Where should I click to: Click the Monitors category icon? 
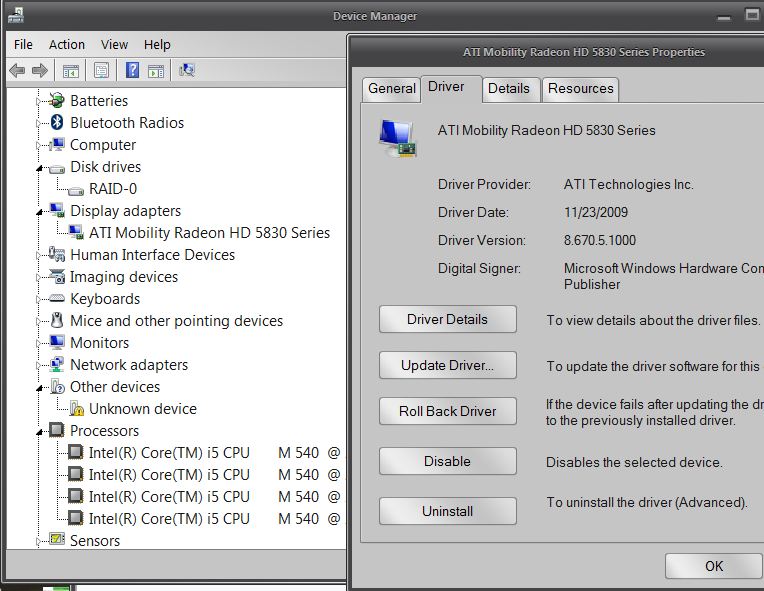57,342
